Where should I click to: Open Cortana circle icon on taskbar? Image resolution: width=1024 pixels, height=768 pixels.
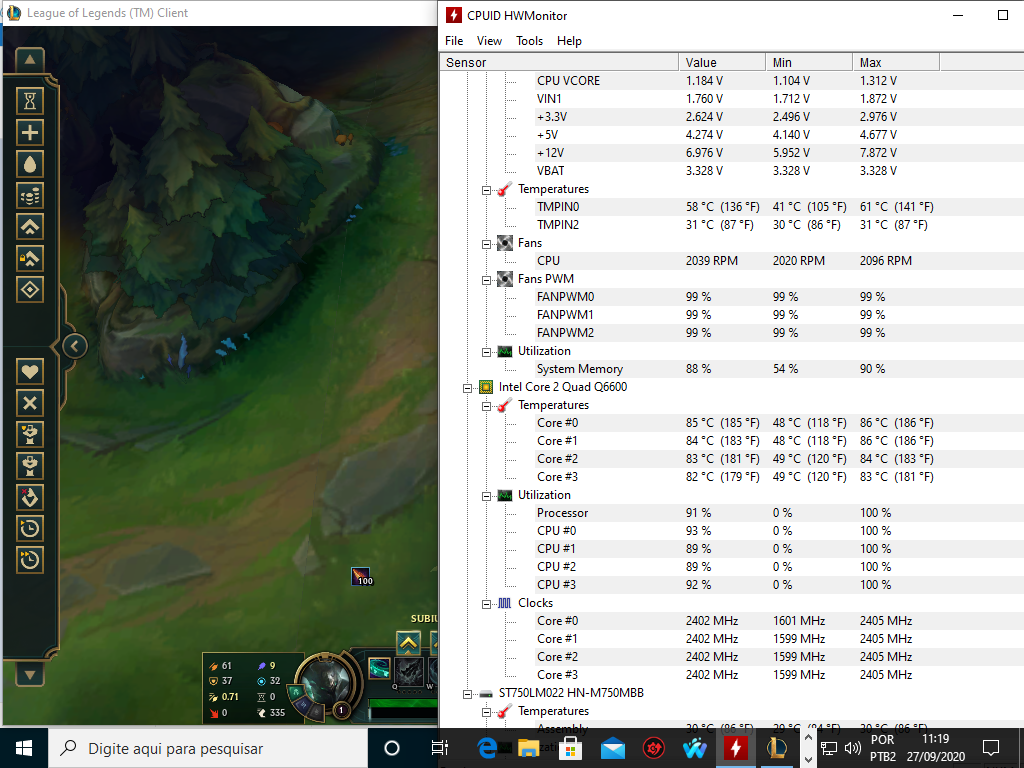click(x=392, y=748)
